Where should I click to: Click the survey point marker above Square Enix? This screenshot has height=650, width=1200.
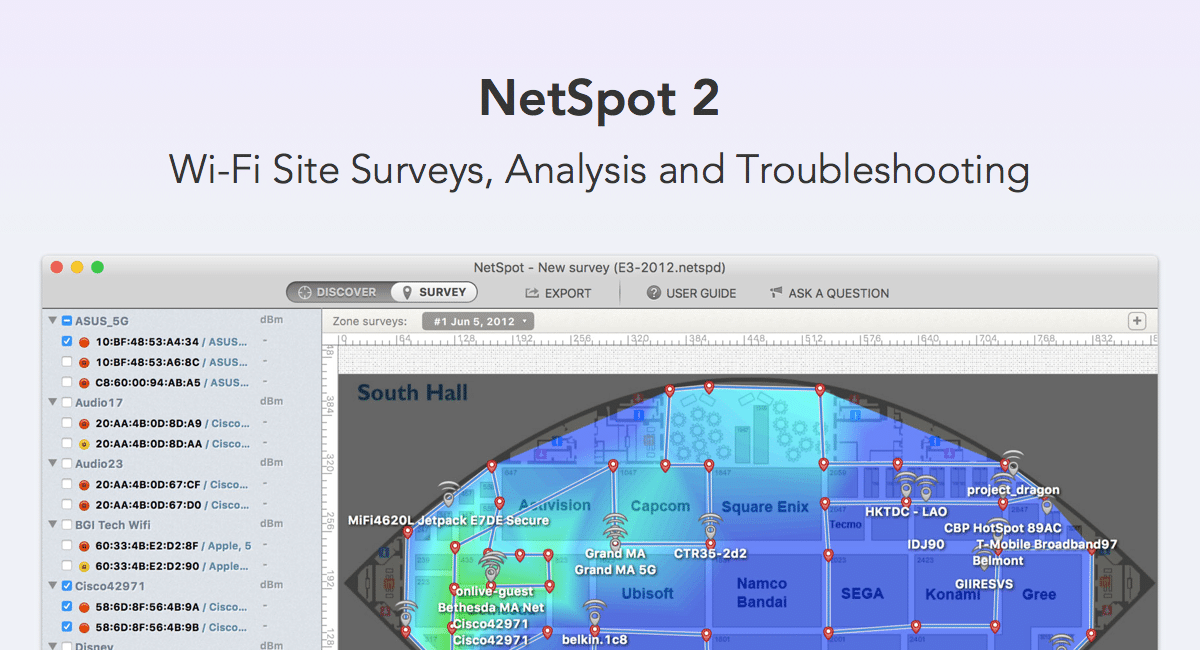tap(708, 465)
